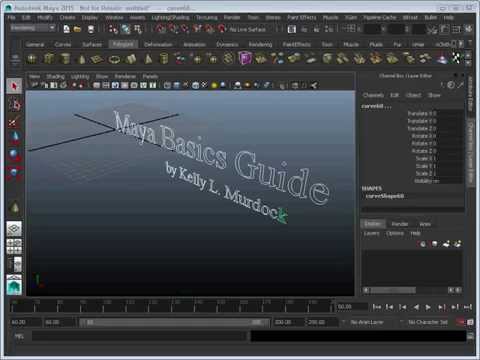Open the No Anim Layer dropdown

[367, 322]
